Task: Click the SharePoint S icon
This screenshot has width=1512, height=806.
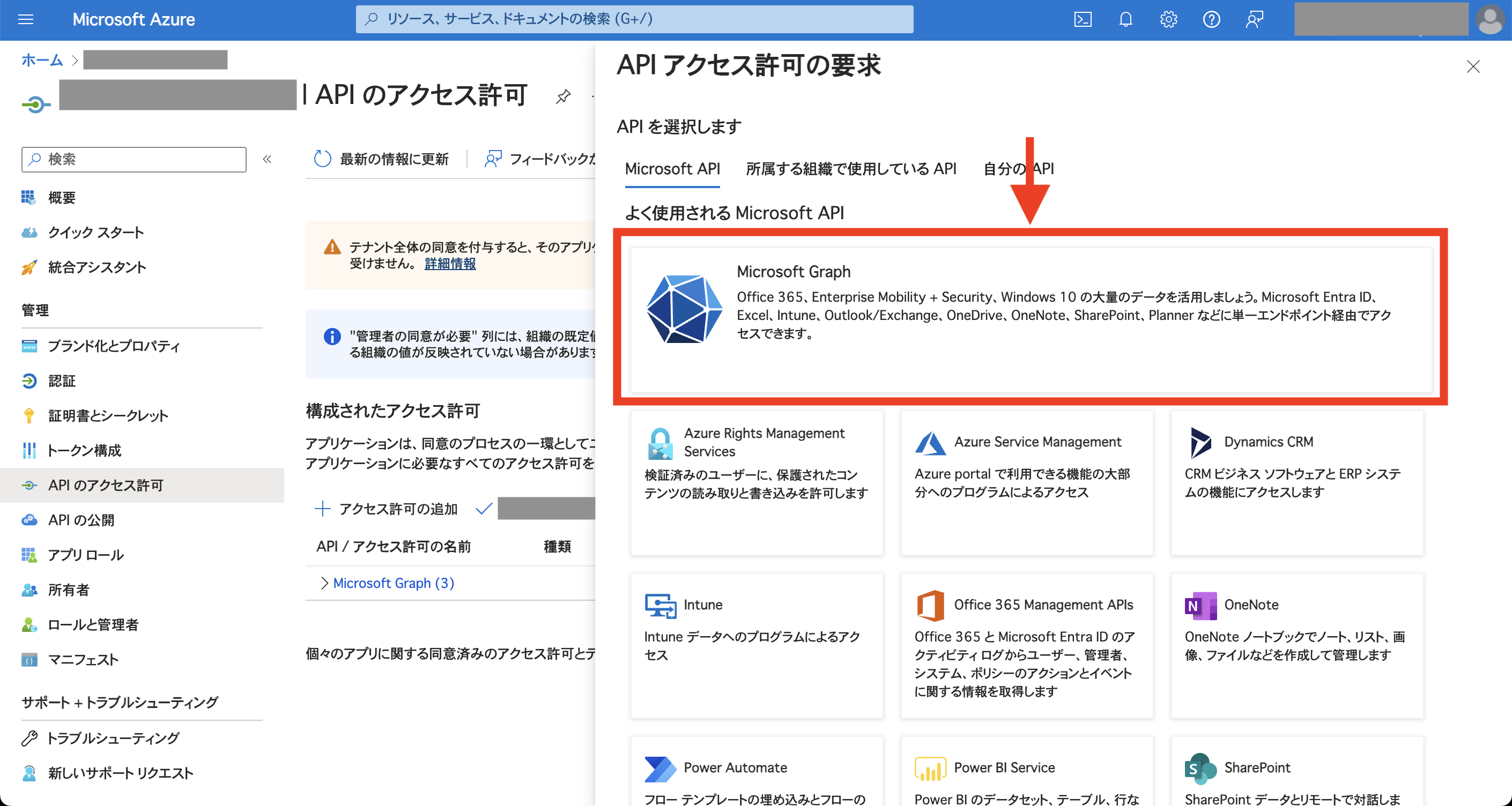Action: [1200, 769]
